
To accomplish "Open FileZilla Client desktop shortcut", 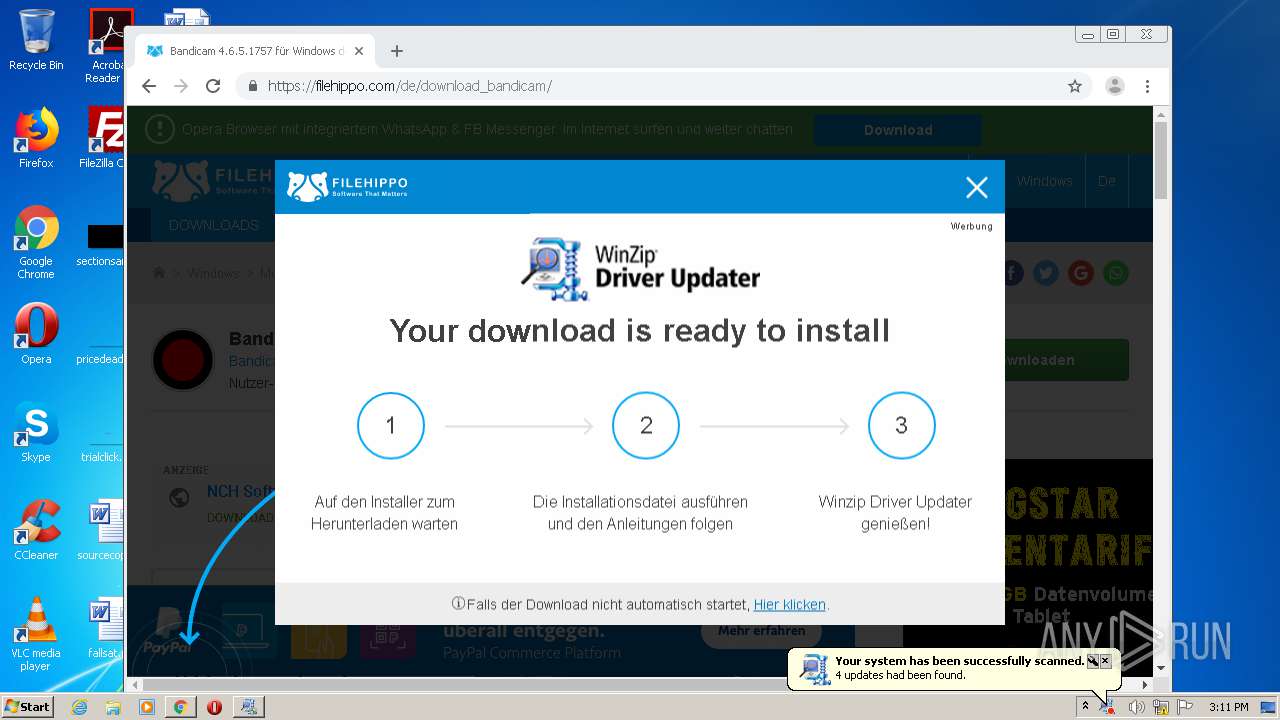I will [106, 138].
